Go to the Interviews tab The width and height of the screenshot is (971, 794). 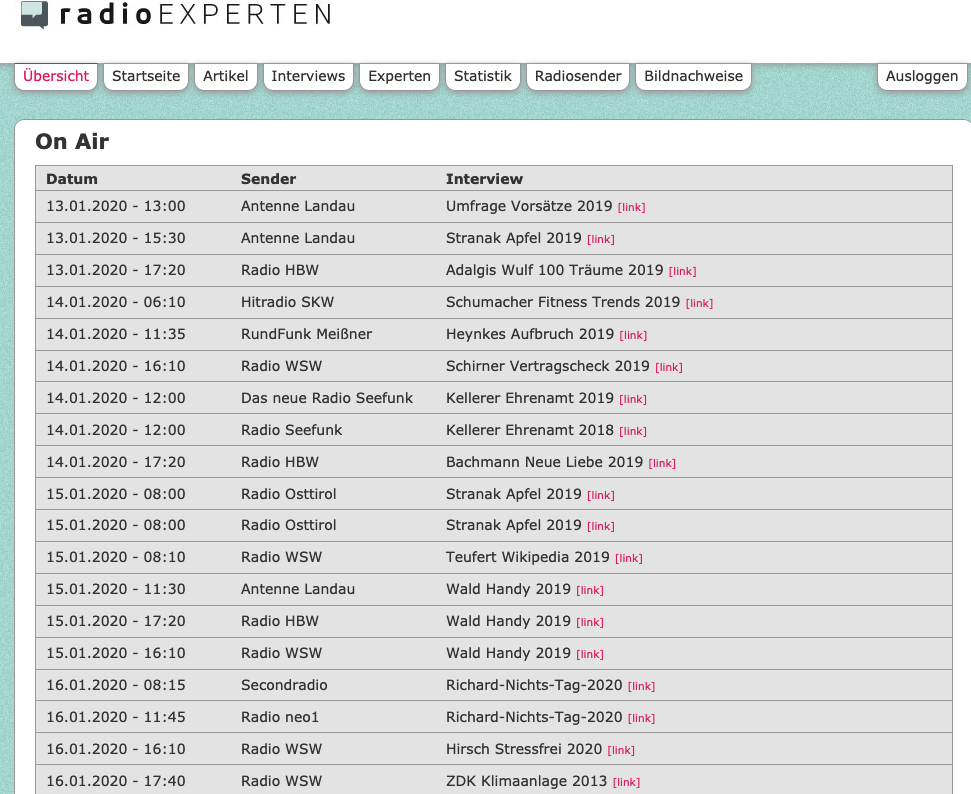[x=308, y=76]
